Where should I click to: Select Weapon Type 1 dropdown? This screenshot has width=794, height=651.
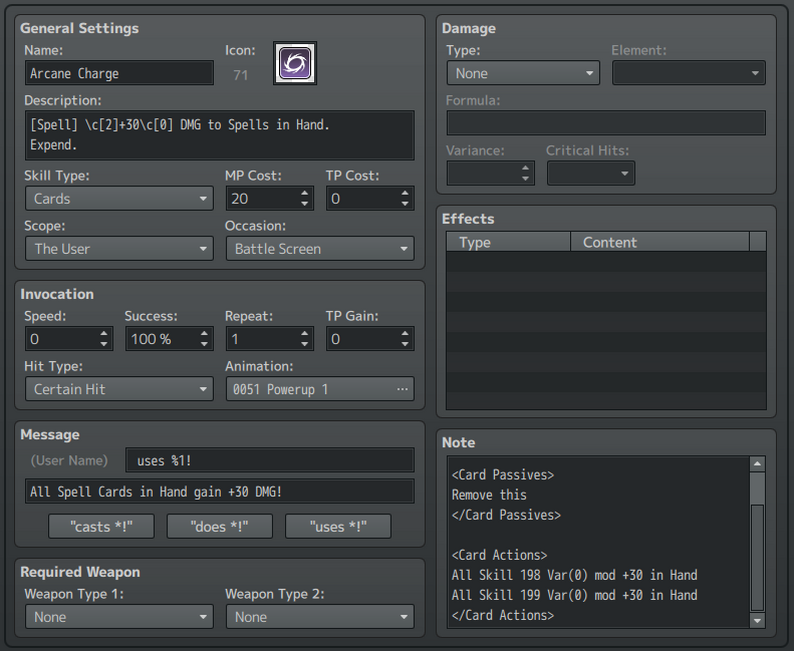pyautogui.click(x=118, y=617)
